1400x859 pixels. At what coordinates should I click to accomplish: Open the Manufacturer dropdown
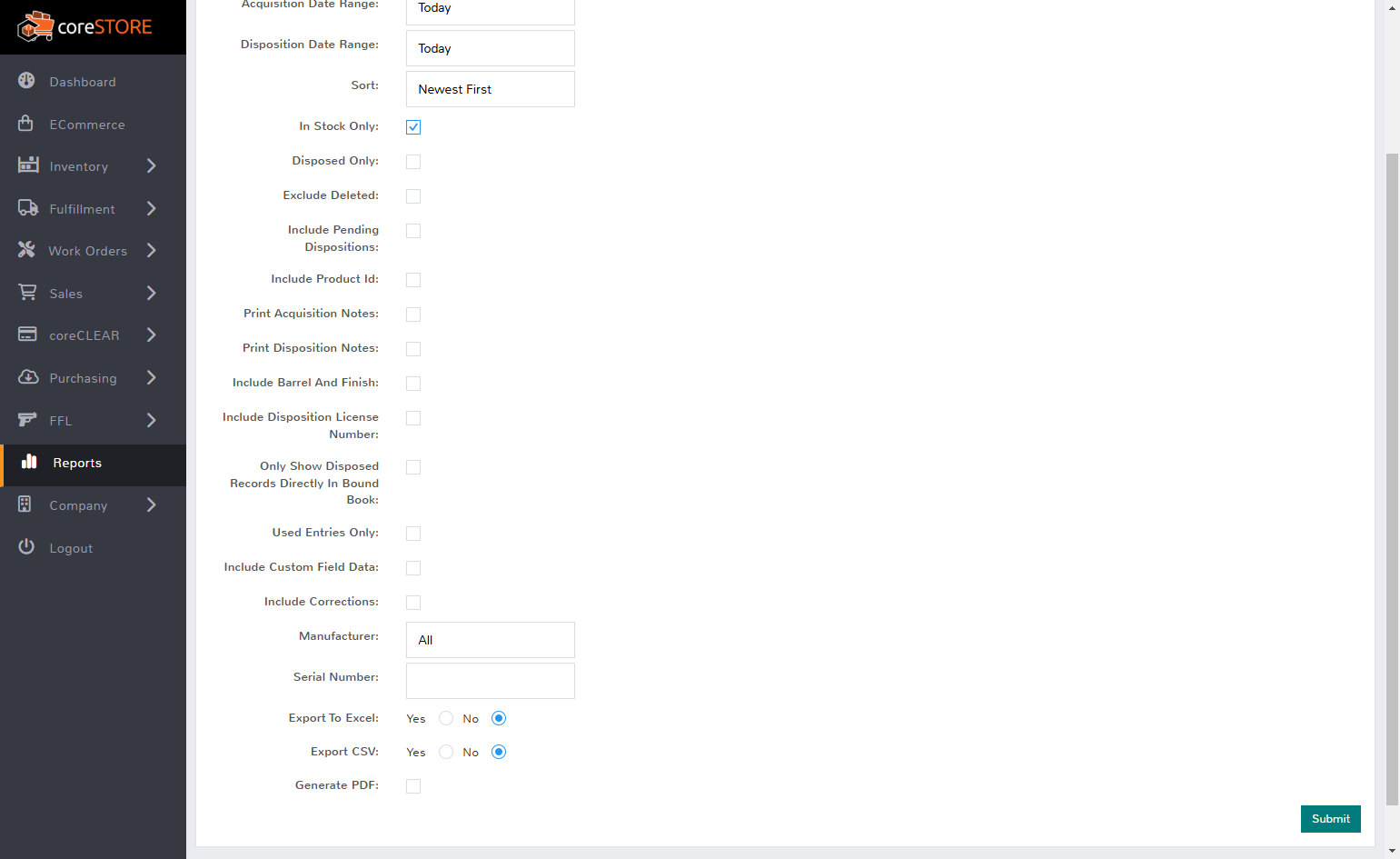tap(491, 640)
